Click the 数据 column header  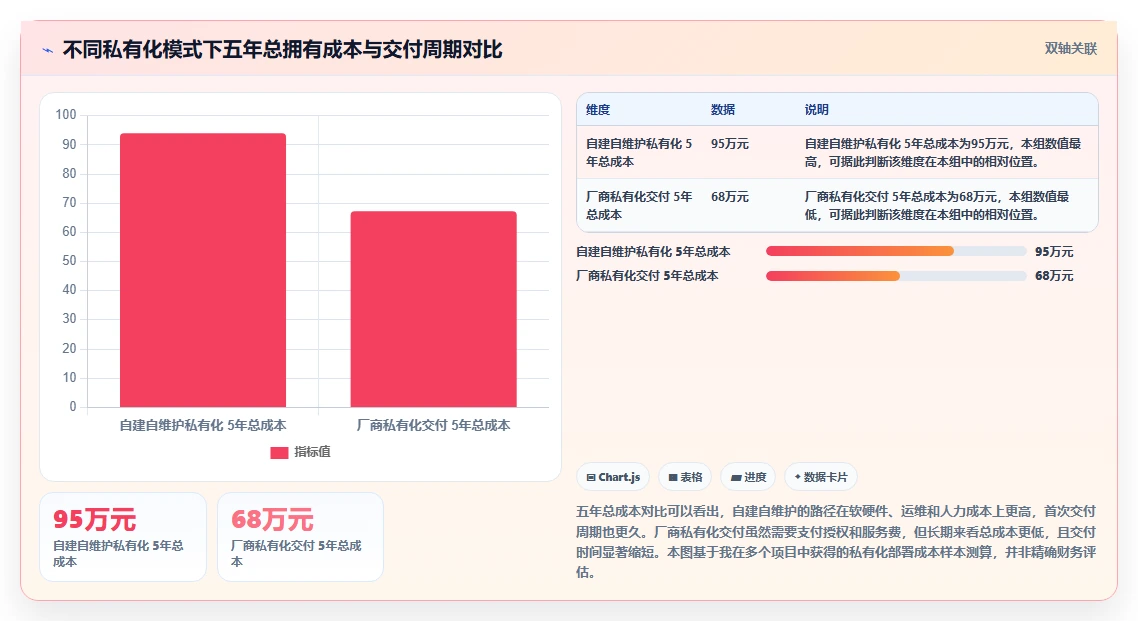pyautogui.click(x=723, y=110)
